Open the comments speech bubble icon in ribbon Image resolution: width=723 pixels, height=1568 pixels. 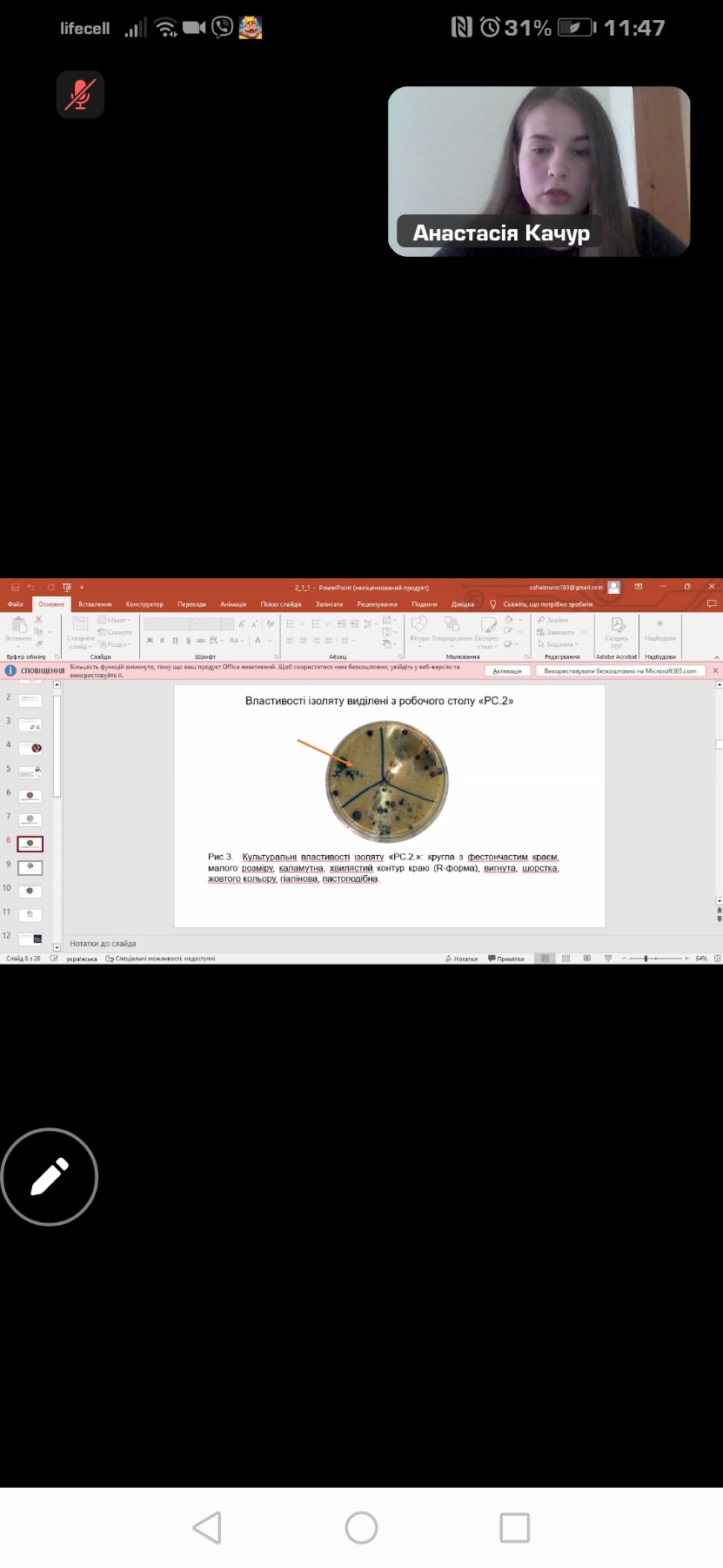coord(711,603)
